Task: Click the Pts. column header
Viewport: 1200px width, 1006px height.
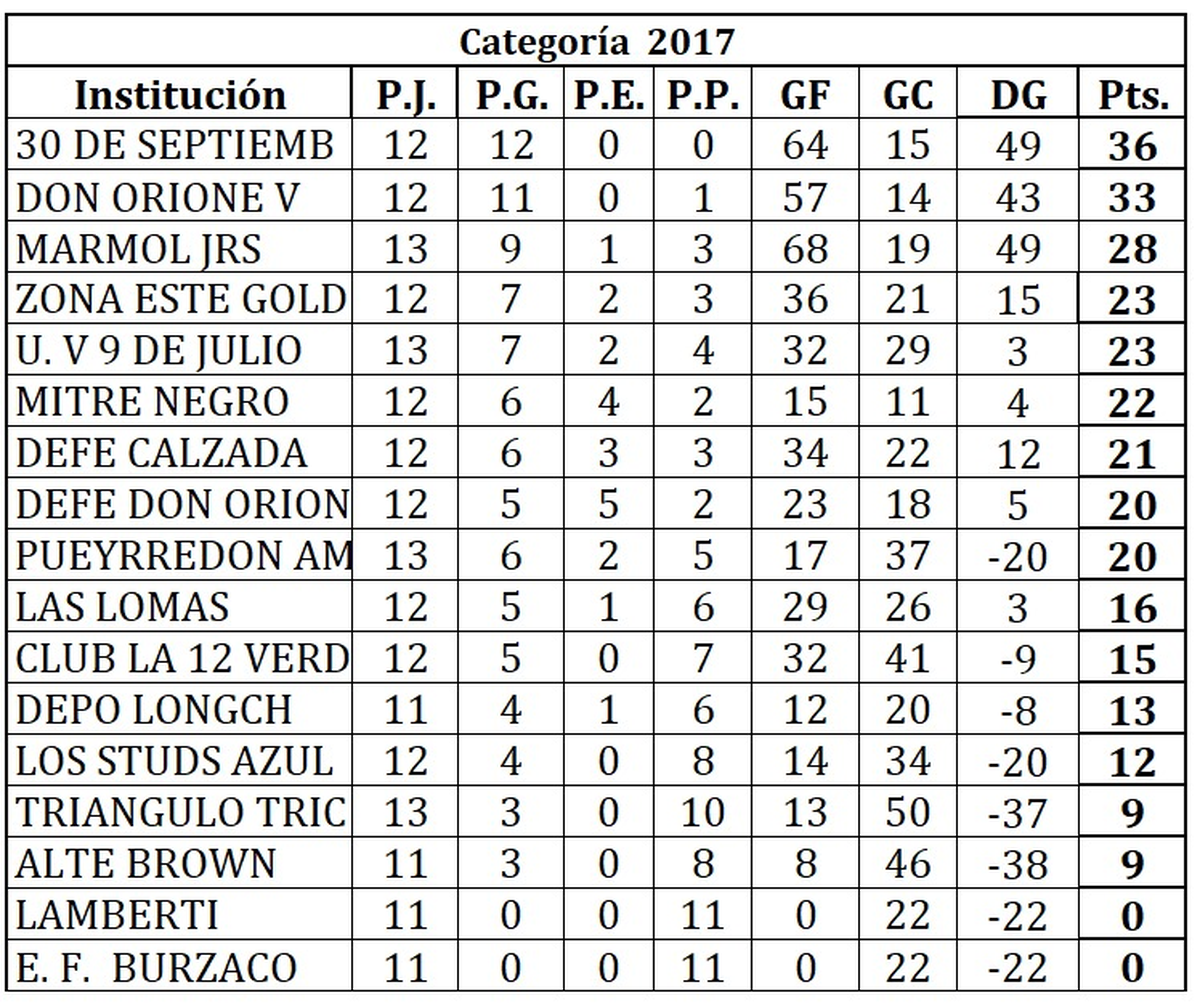Action: [1133, 95]
